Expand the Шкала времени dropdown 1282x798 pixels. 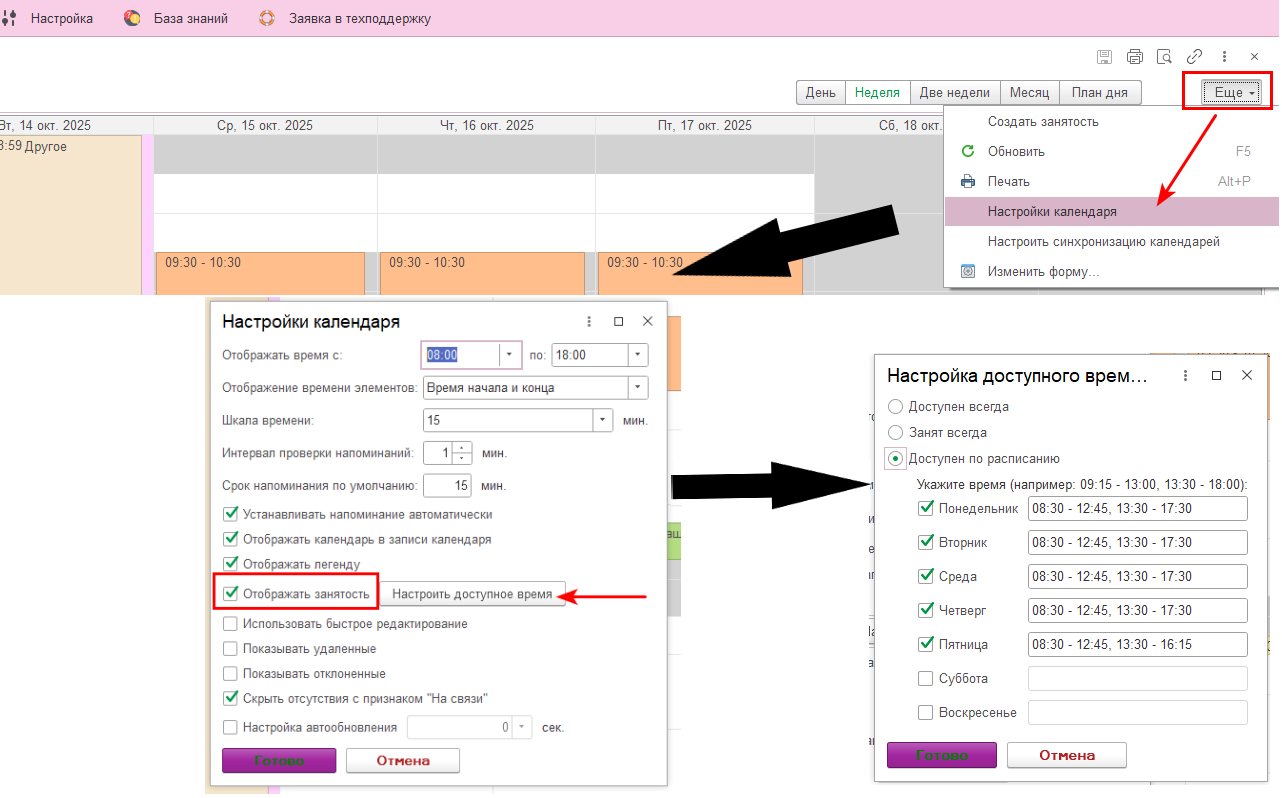pos(602,421)
